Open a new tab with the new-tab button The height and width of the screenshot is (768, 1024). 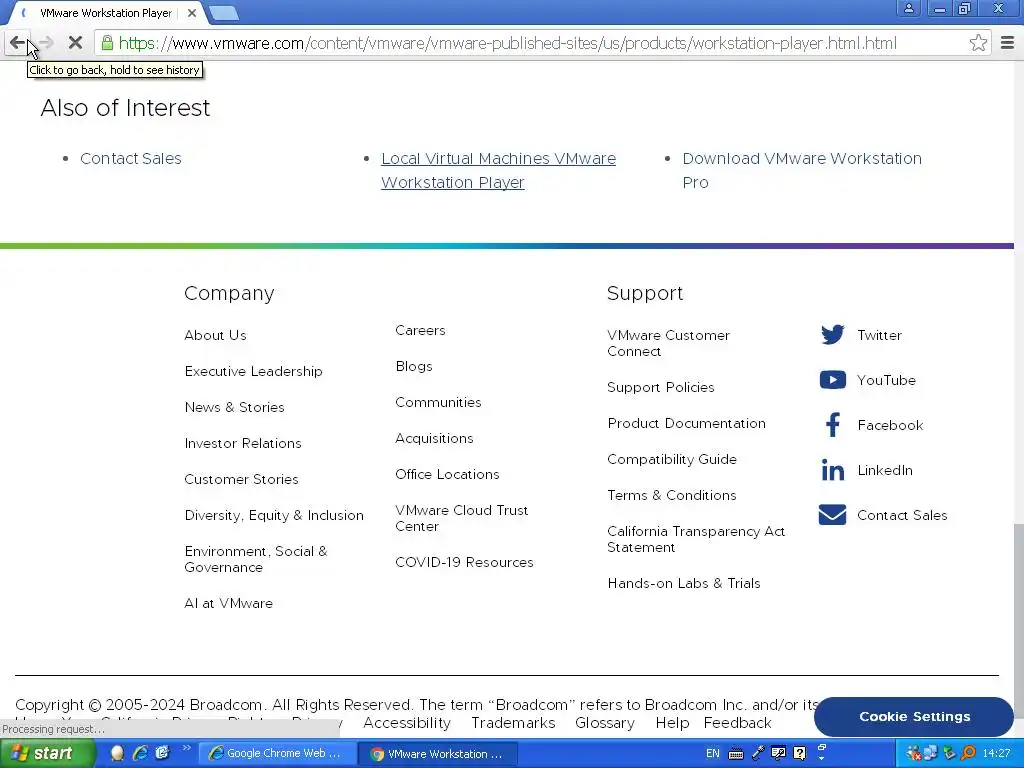click(x=224, y=13)
